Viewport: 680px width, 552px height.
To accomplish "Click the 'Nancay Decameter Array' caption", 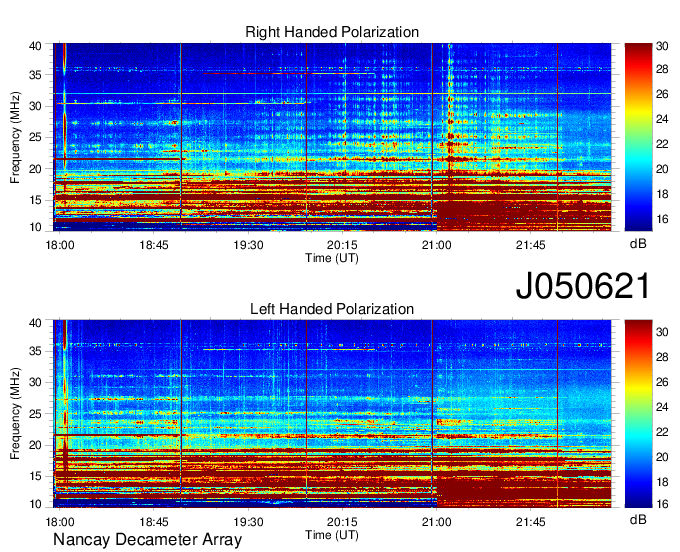I will click(x=147, y=540).
